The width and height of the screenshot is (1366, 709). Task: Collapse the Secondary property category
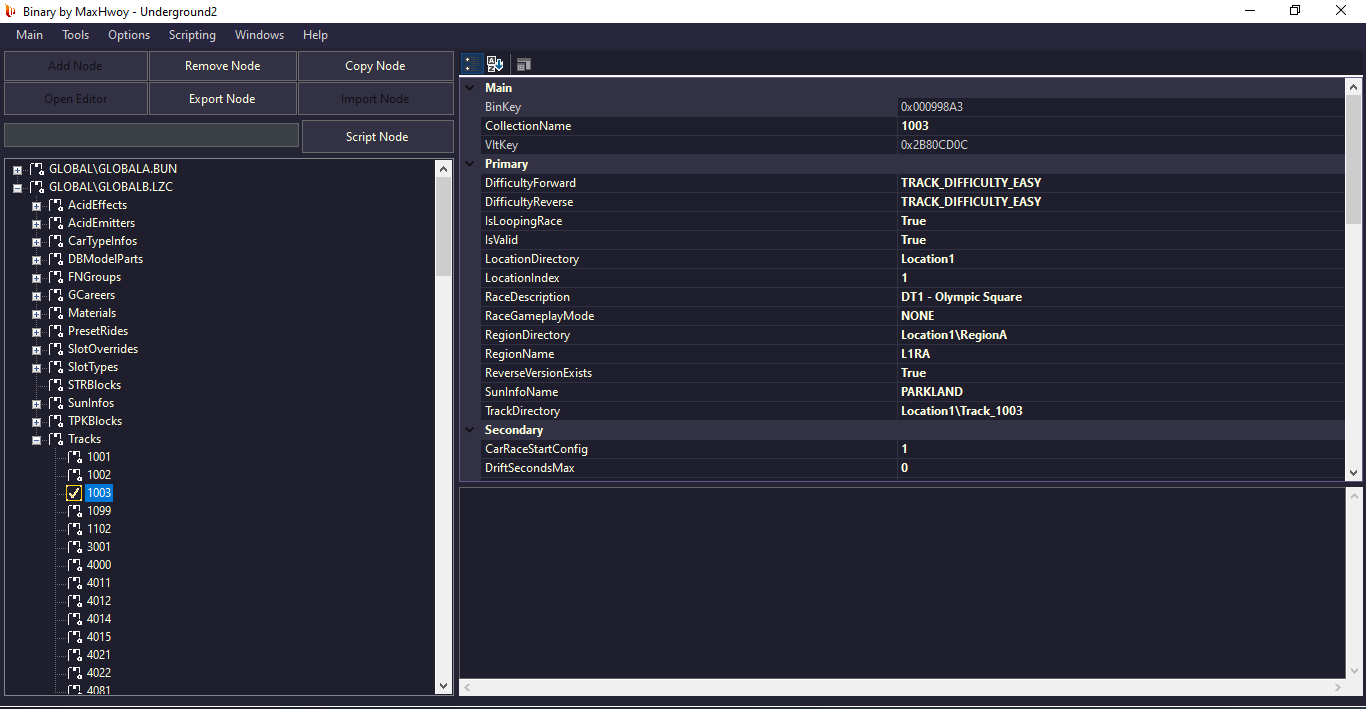[x=470, y=430]
